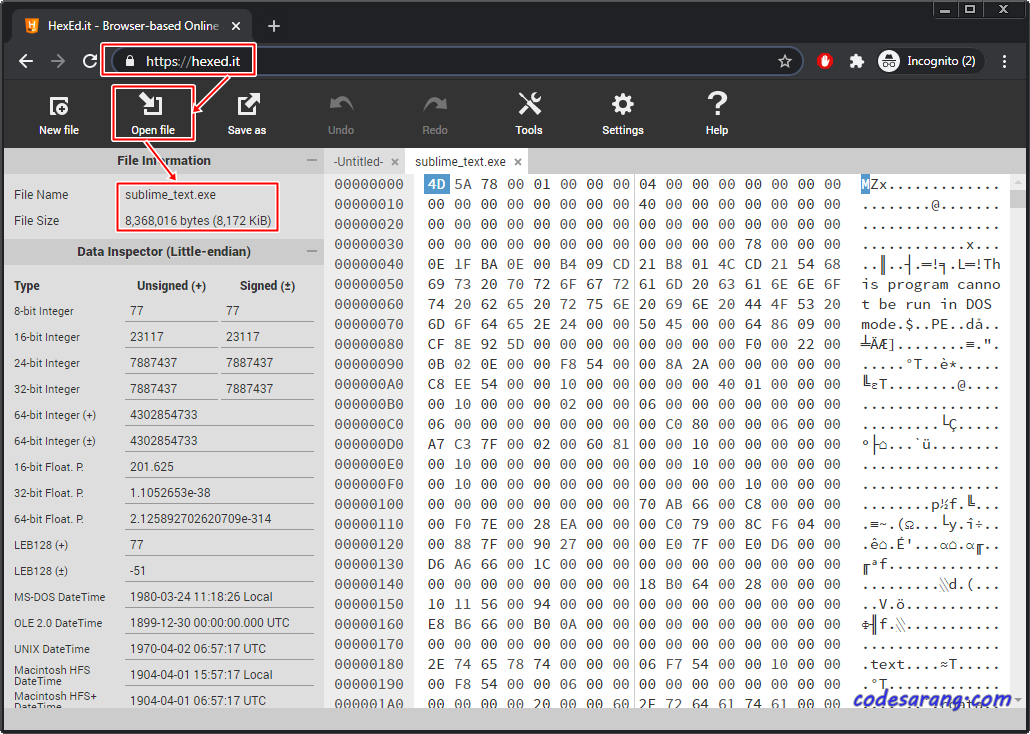
Task: View site info via the lock icon
Action: (130, 61)
